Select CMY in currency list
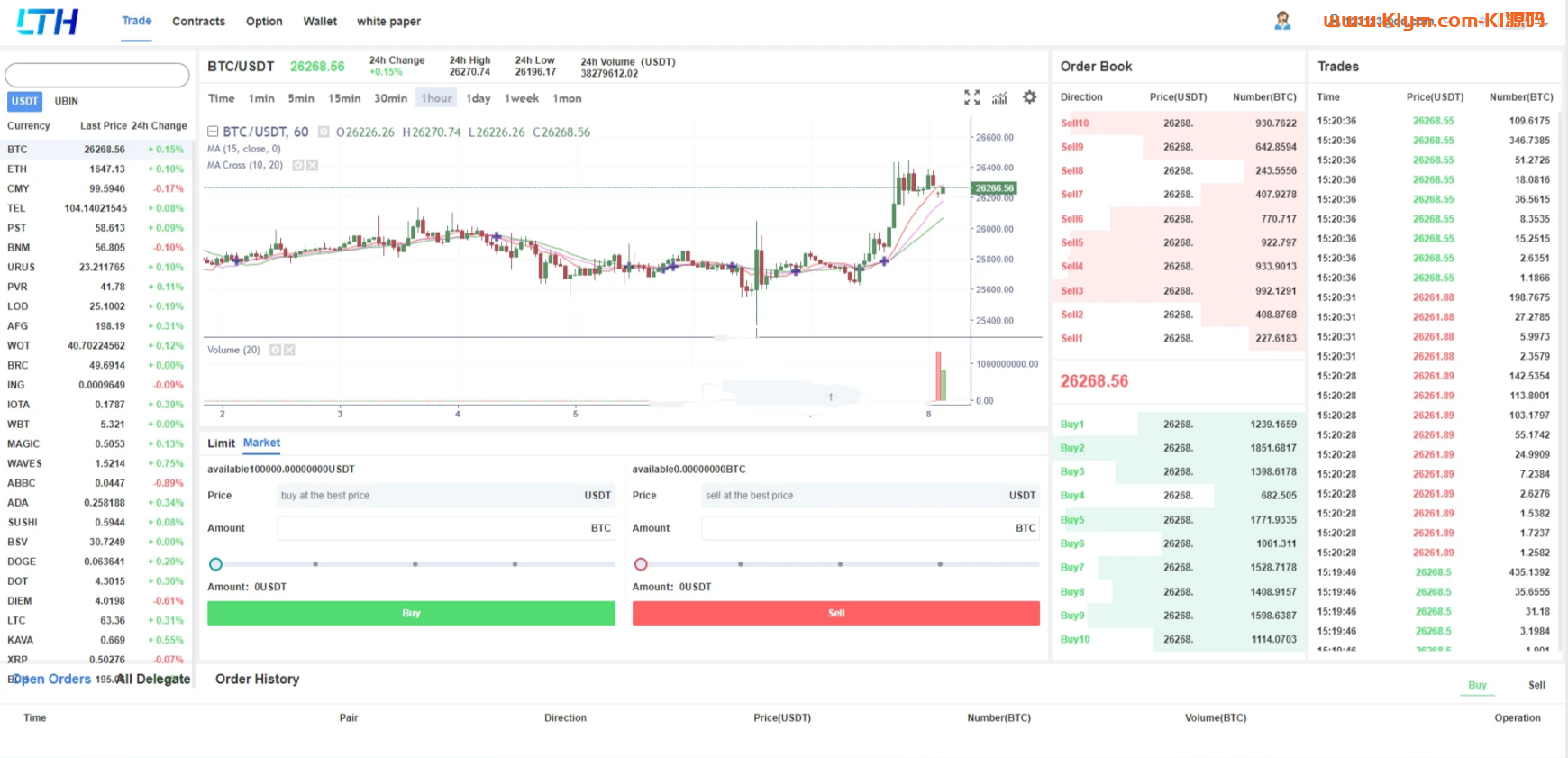 click(97, 189)
